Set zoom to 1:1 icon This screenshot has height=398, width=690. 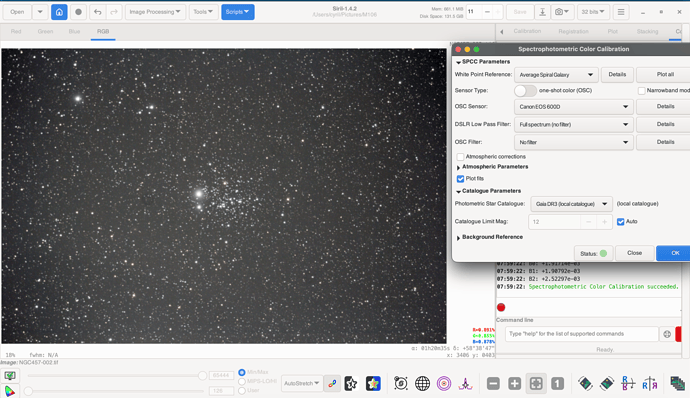coord(557,383)
